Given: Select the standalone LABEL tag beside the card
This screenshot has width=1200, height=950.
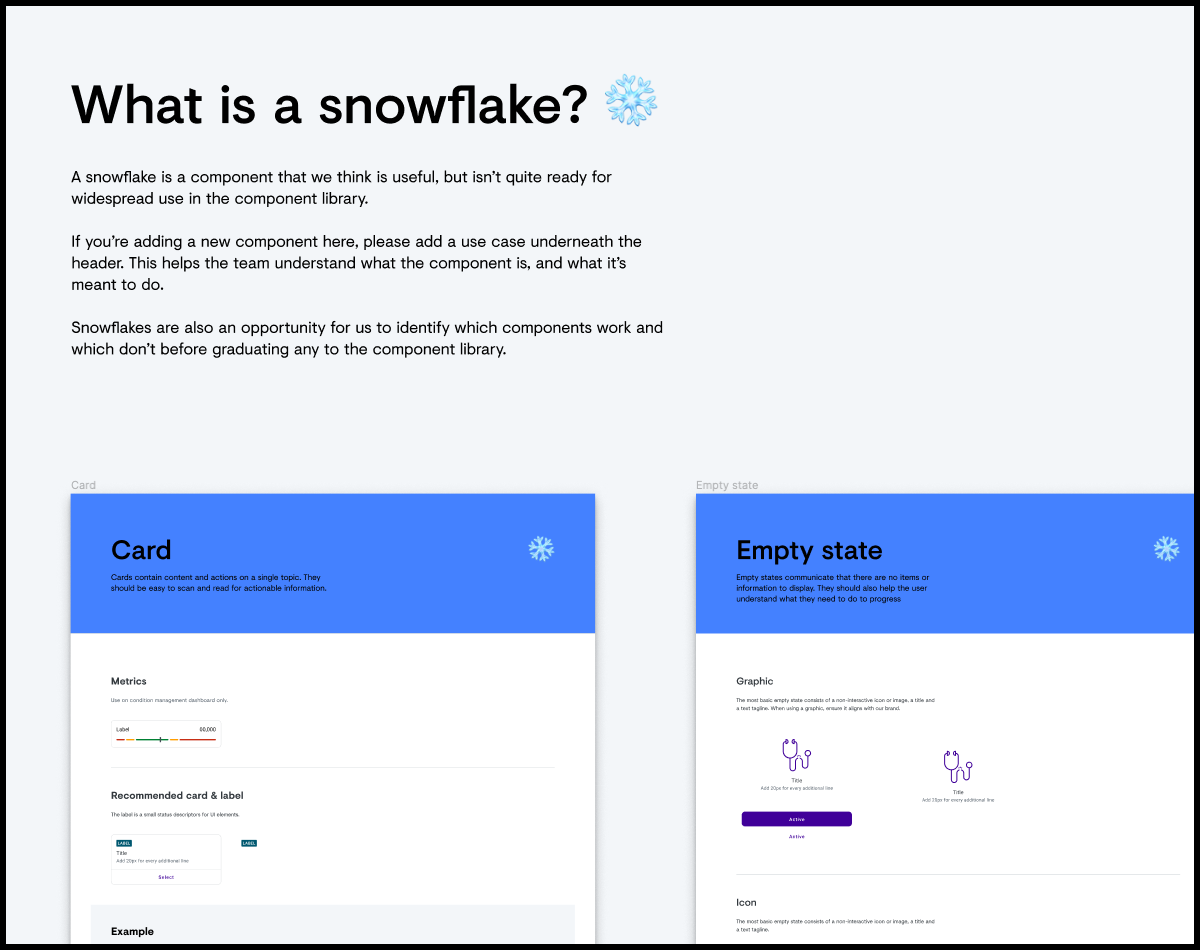Looking at the screenshot, I should click(x=249, y=843).
